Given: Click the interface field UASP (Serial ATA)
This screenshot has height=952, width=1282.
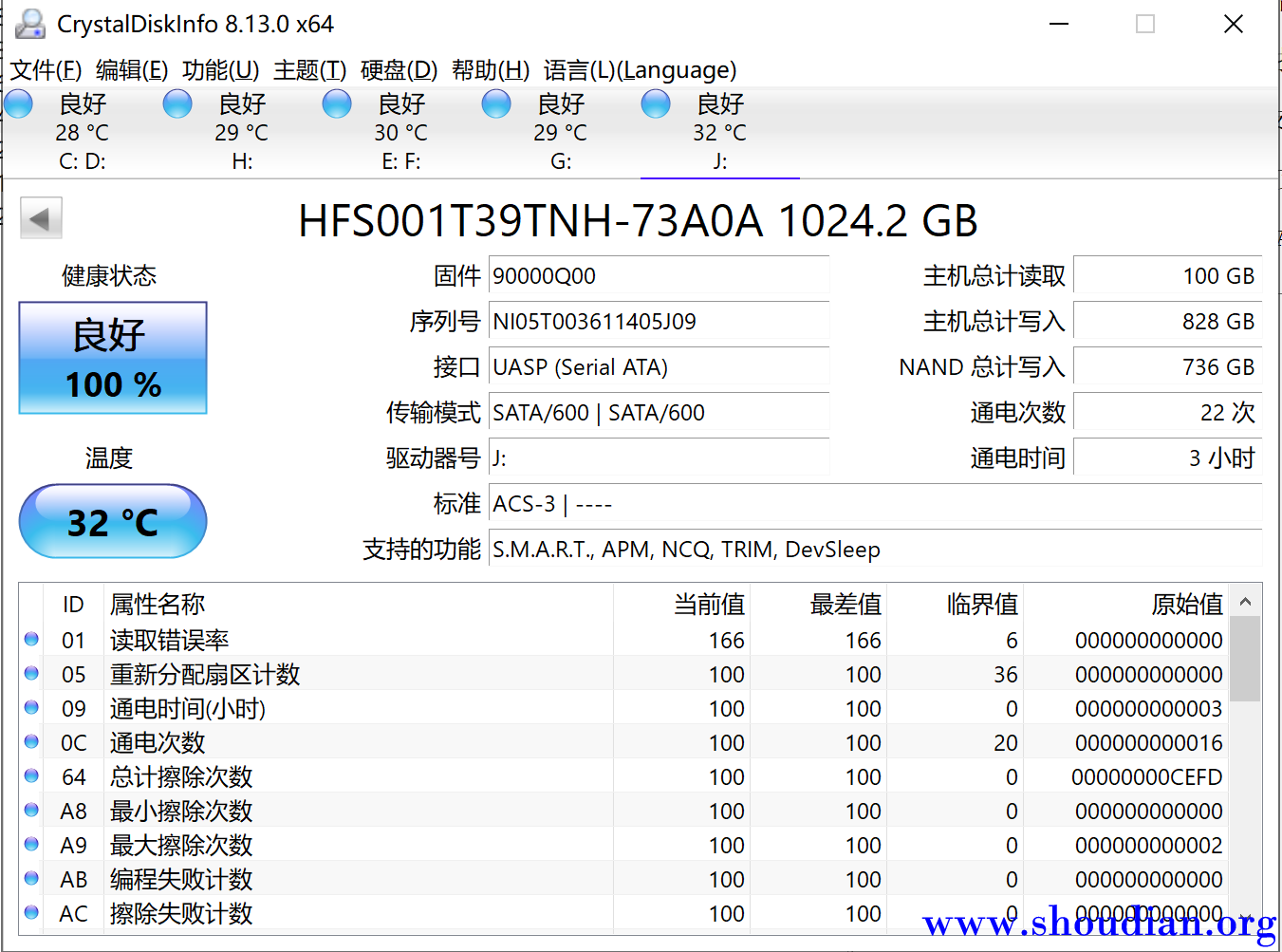Looking at the screenshot, I should [659, 366].
